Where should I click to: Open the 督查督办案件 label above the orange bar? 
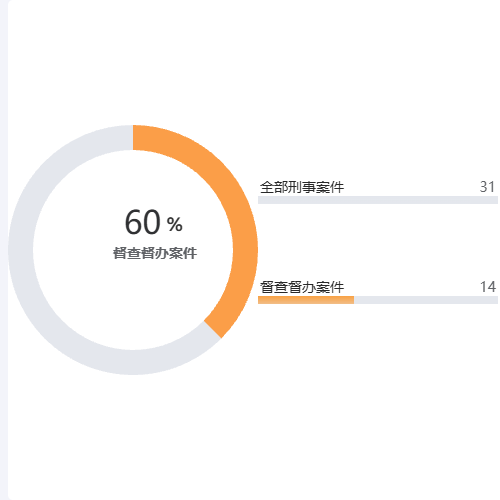[x=302, y=287]
